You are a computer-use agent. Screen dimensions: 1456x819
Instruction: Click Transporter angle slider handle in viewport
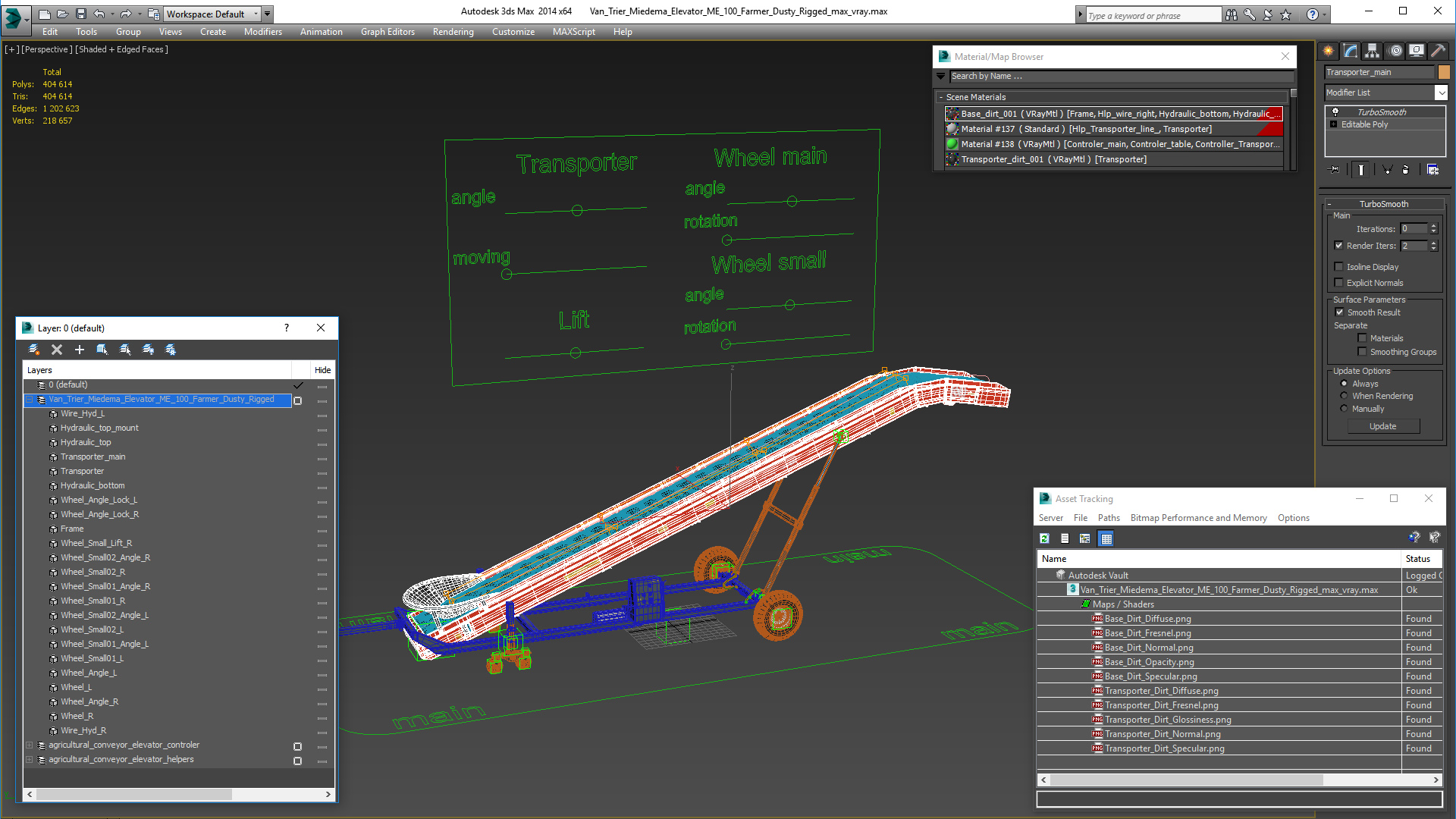pos(577,210)
